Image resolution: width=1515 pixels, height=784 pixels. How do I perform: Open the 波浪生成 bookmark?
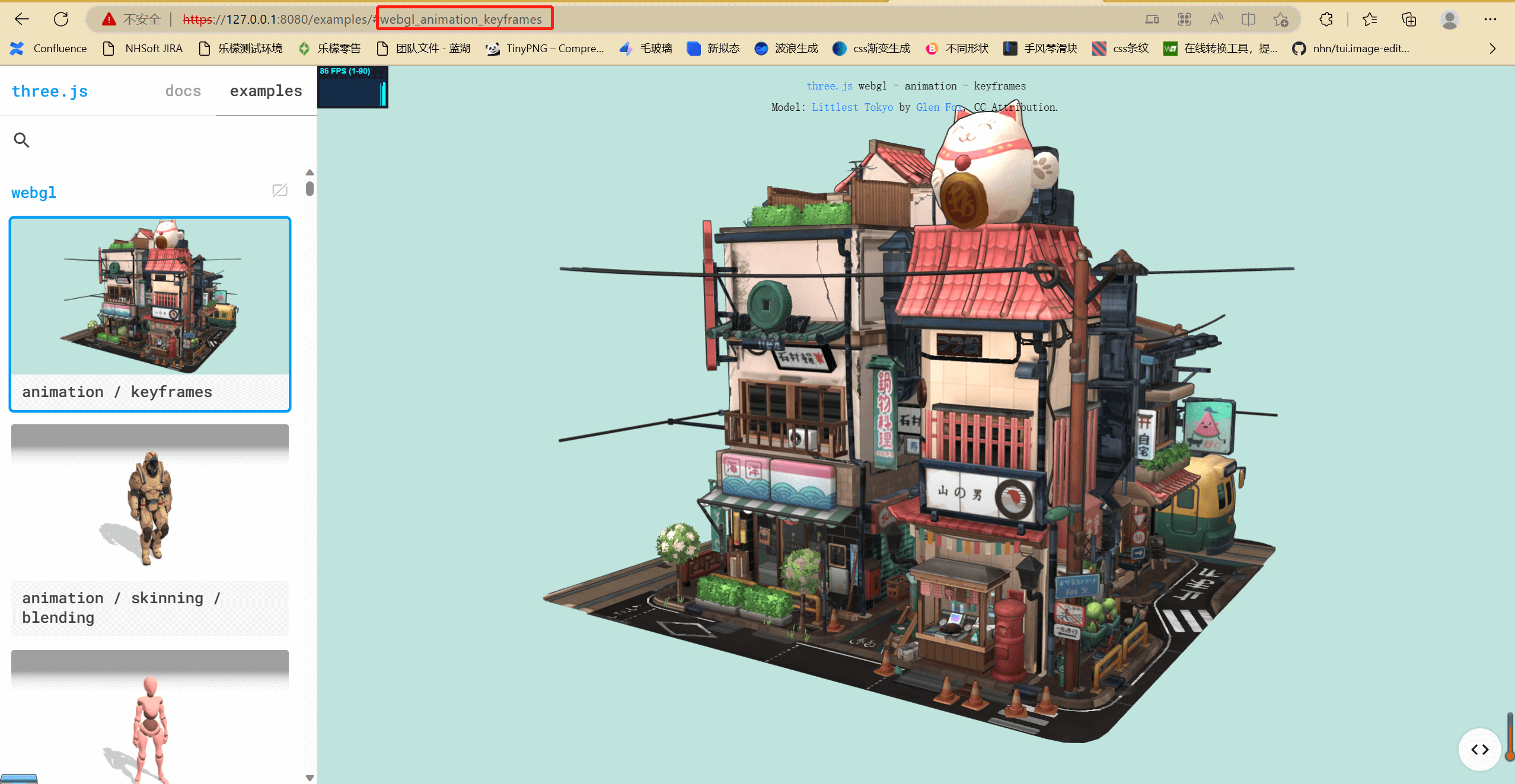point(786,49)
